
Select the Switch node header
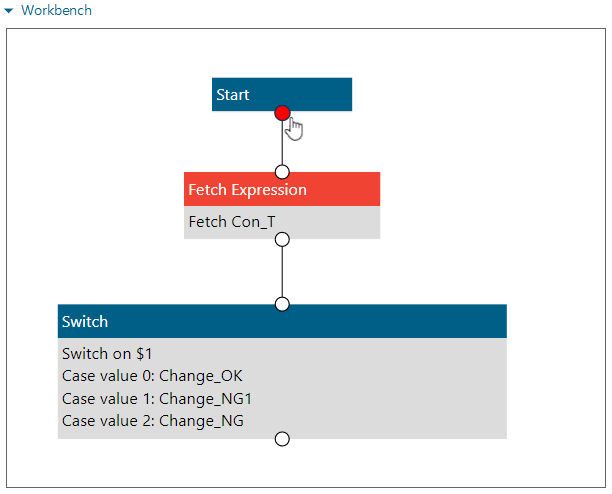(x=281, y=321)
